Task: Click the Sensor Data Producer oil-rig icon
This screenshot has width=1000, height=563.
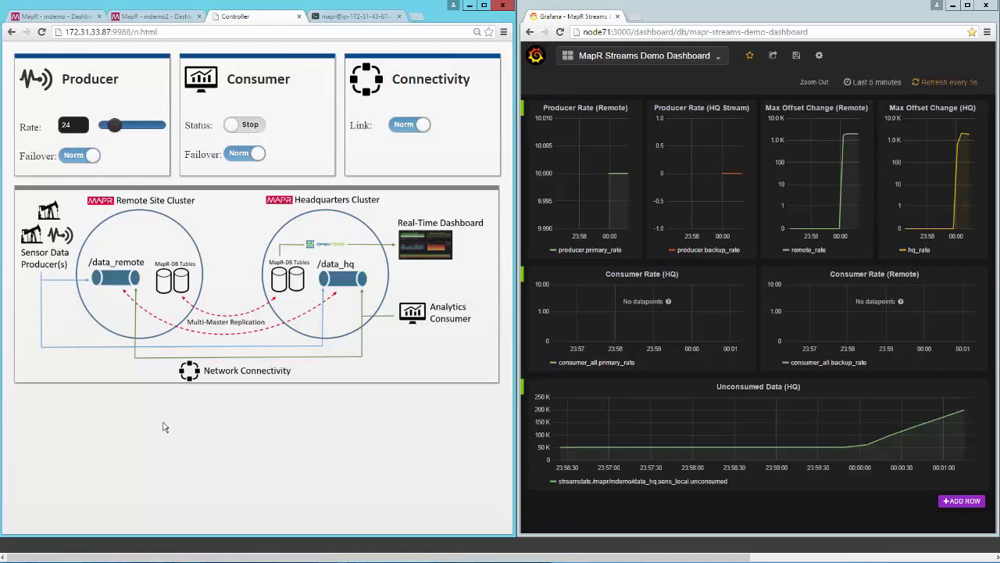Action: (48, 210)
